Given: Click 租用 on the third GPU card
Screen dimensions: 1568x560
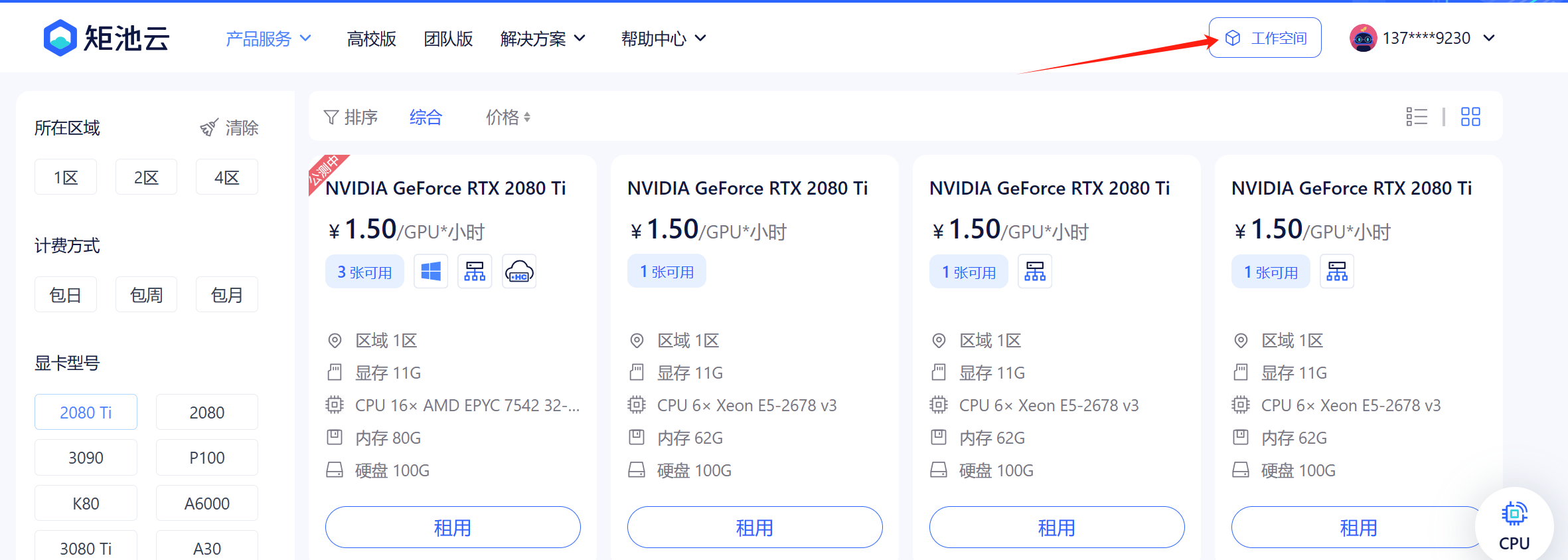Looking at the screenshot, I should [1057, 527].
